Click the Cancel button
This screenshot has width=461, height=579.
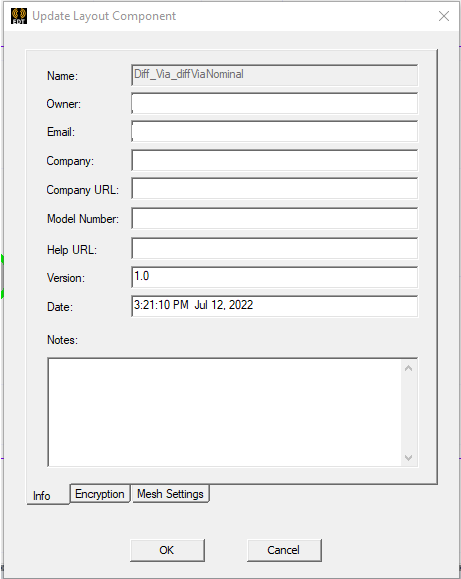(284, 550)
